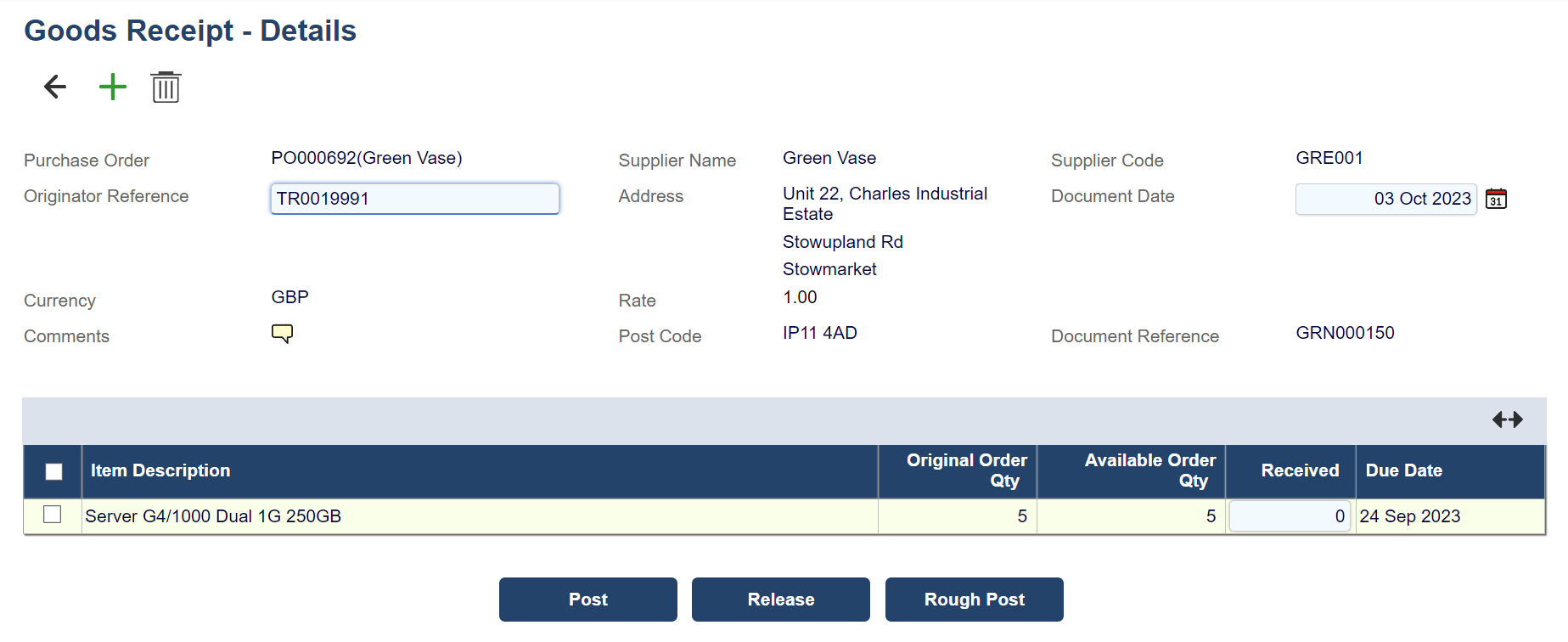The width and height of the screenshot is (1568, 642).
Task: Click the Rough Post button
Action: tap(974, 600)
